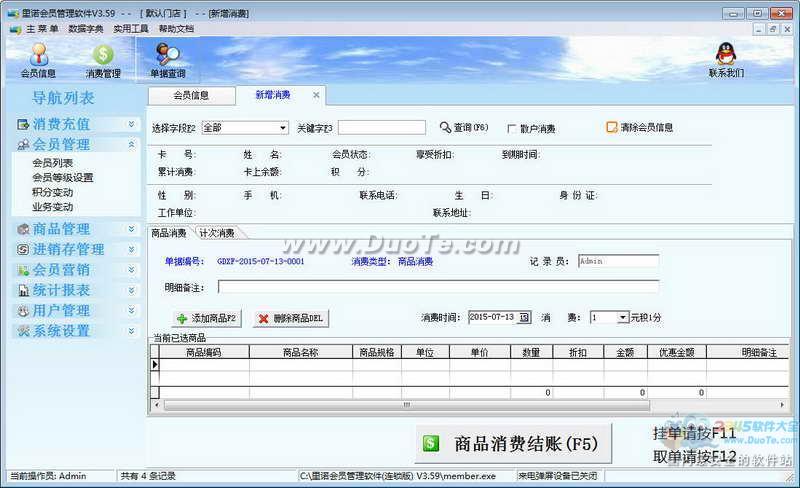Click the 单价 column header

(480, 352)
